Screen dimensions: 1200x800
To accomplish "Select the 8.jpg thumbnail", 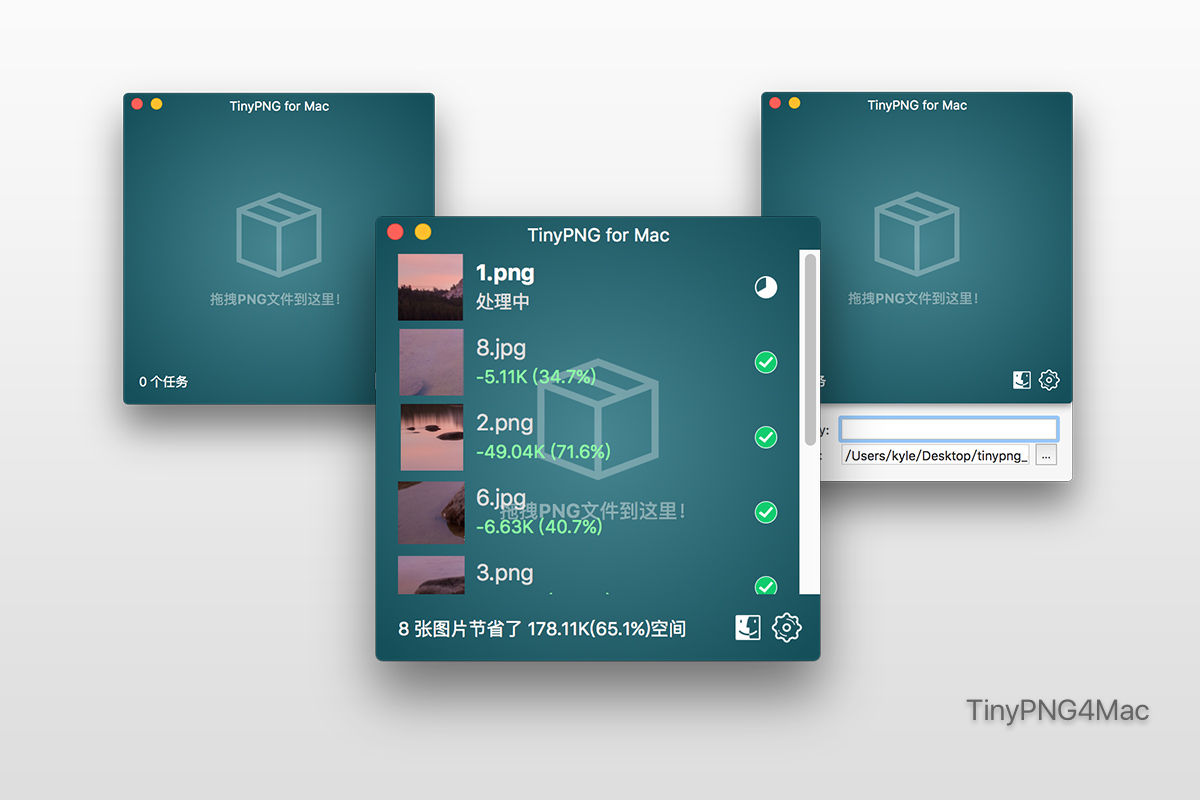I will pos(431,362).
